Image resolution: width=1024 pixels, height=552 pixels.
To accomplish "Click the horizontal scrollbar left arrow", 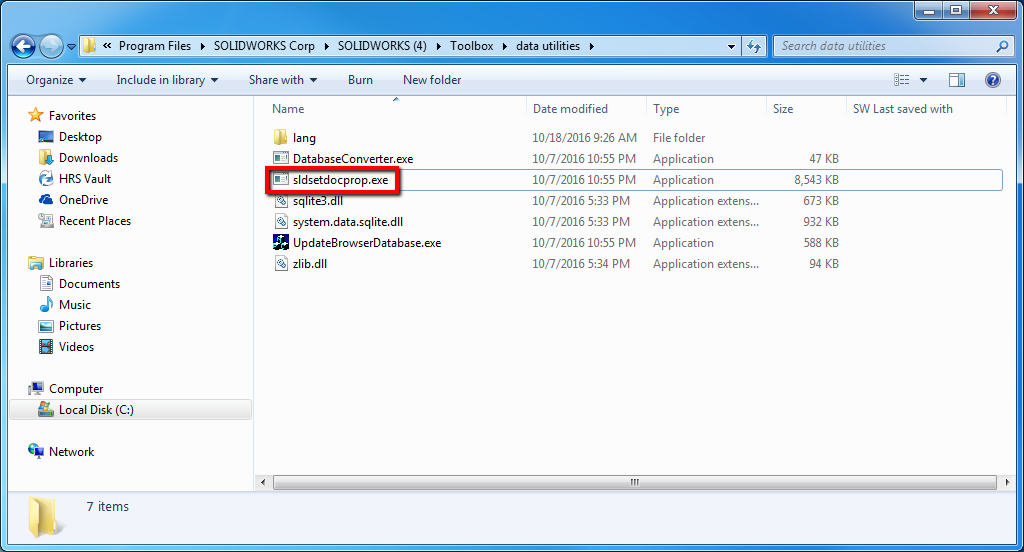I will point(263,482).
